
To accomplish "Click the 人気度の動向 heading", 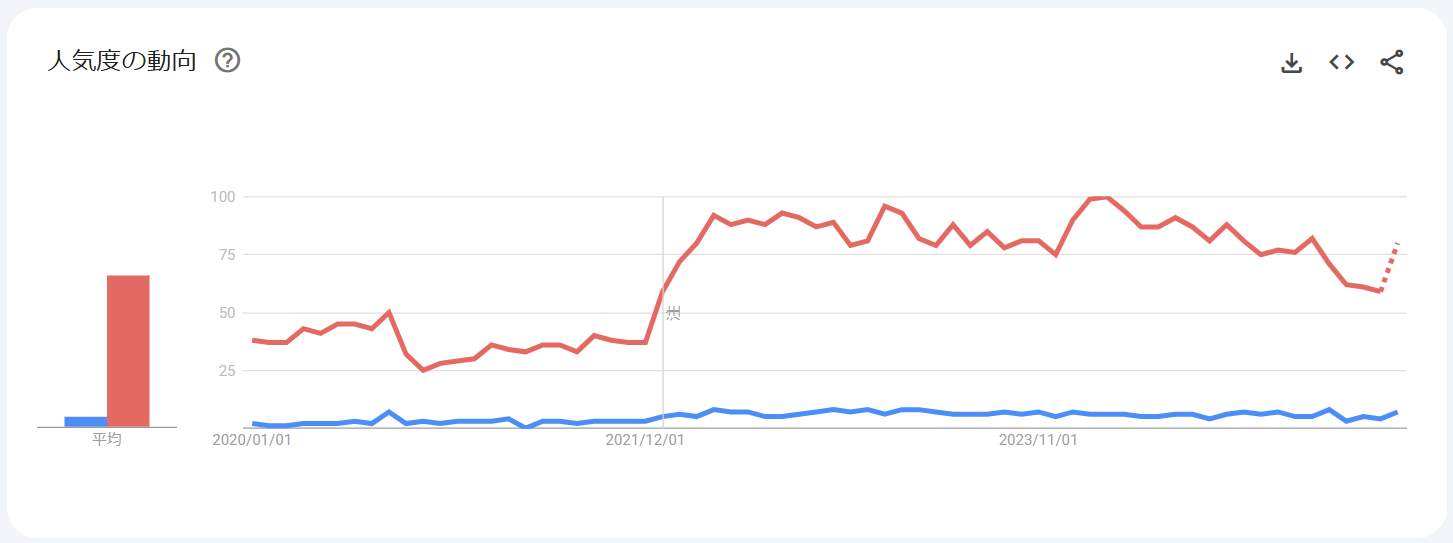I will 121,61.
